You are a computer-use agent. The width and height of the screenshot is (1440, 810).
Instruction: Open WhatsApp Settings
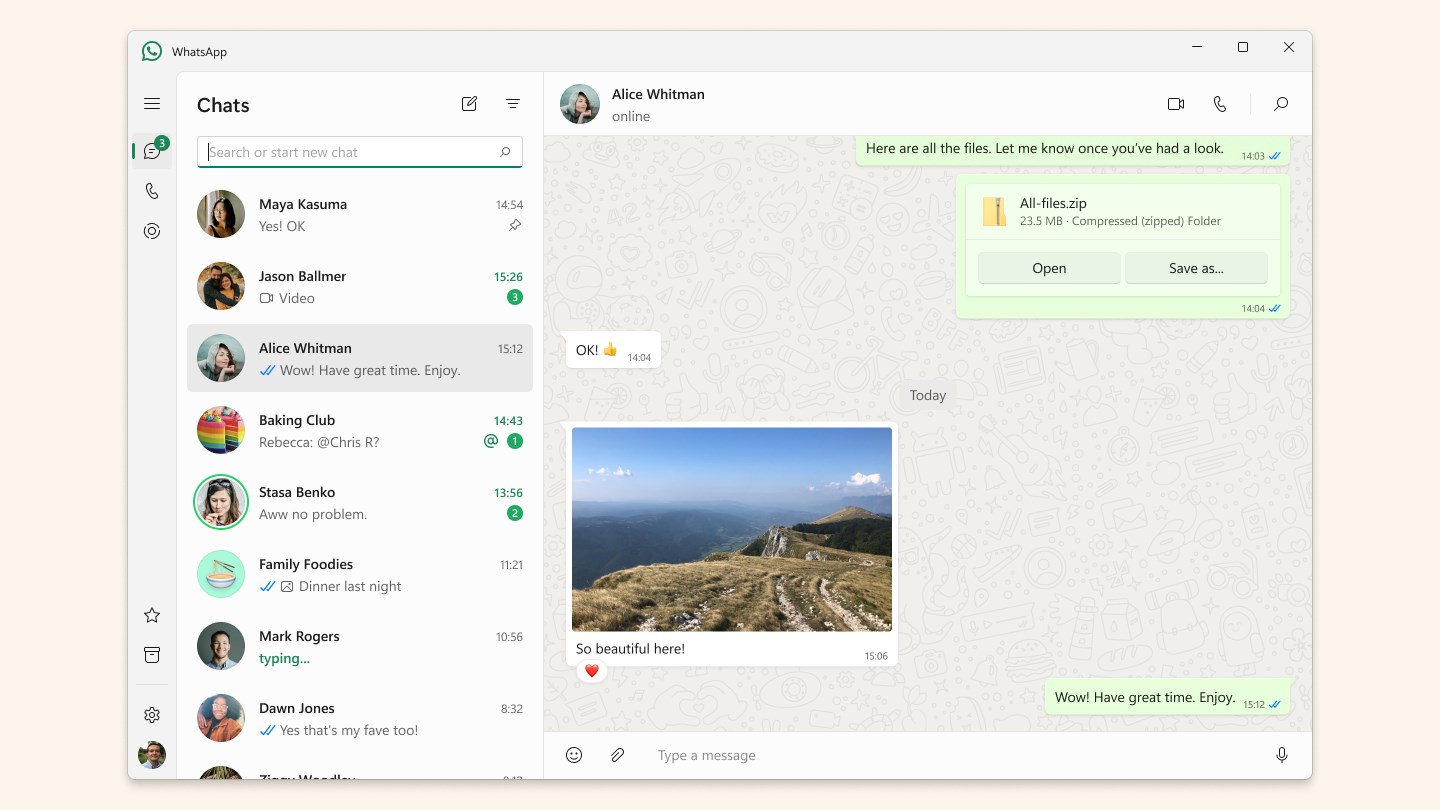pyautogui.click(x=152, y=714)
